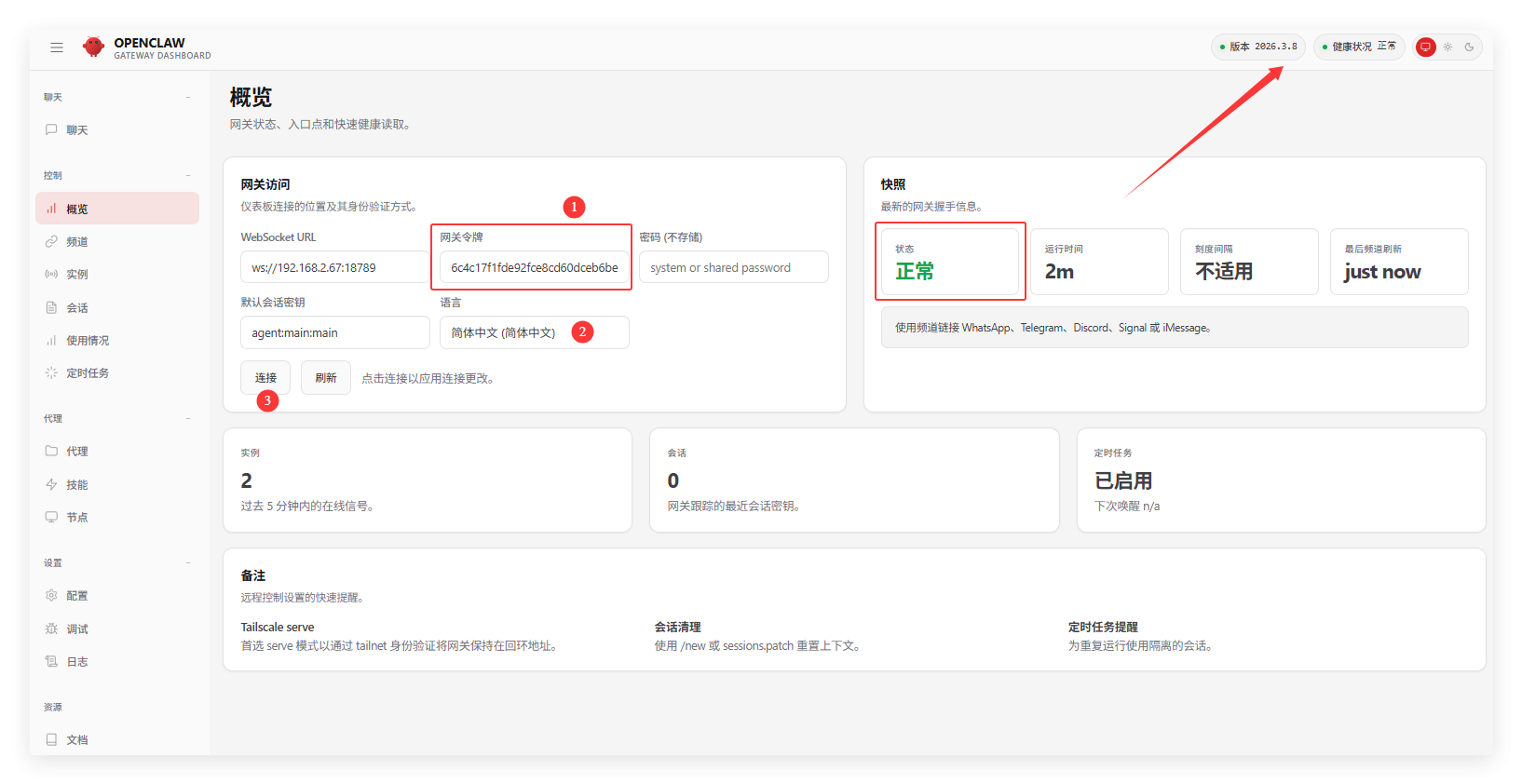Open 实例 broadcast icon in sidebar

click(51, 275)
